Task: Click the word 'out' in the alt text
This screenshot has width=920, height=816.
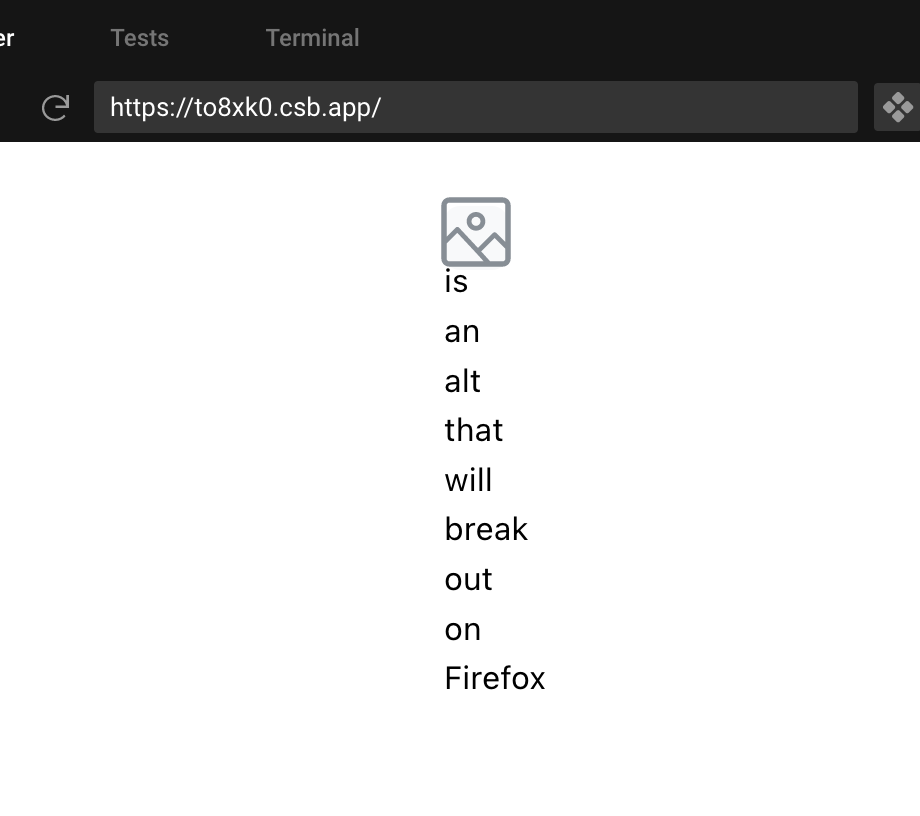Action: click(468, 579)
